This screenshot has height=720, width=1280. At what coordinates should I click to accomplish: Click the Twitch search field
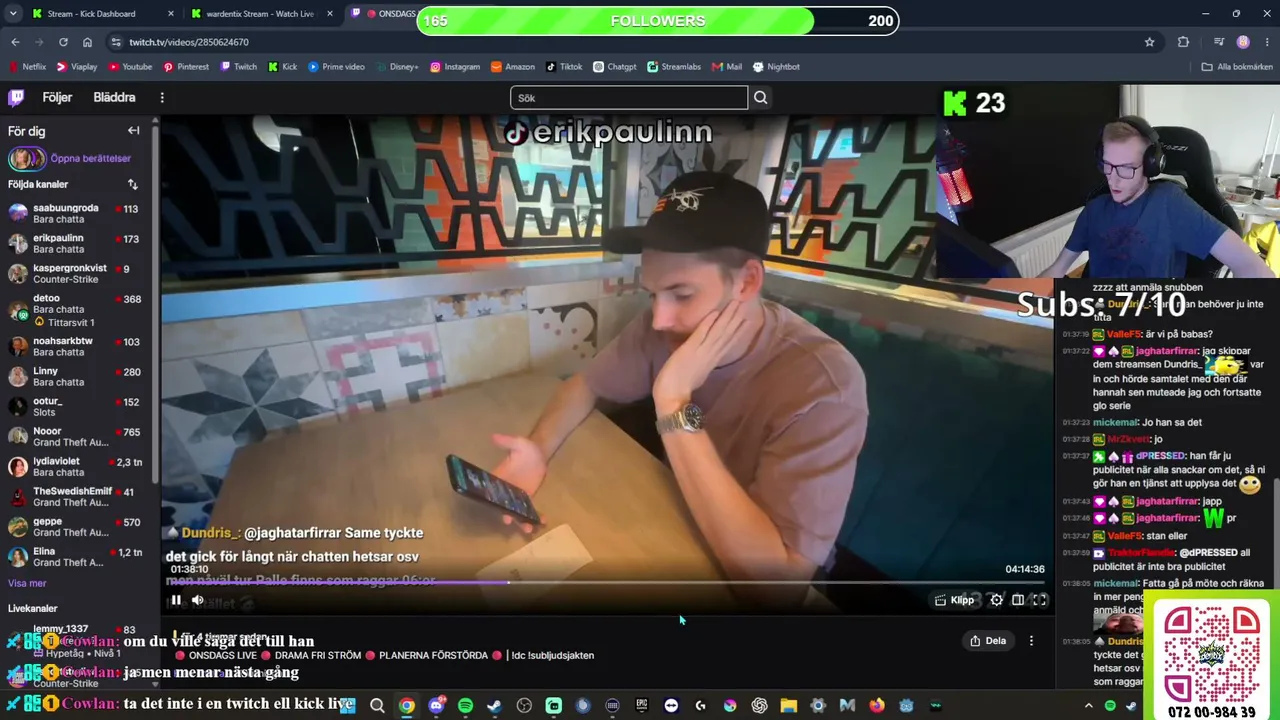(x=629, y=97)
